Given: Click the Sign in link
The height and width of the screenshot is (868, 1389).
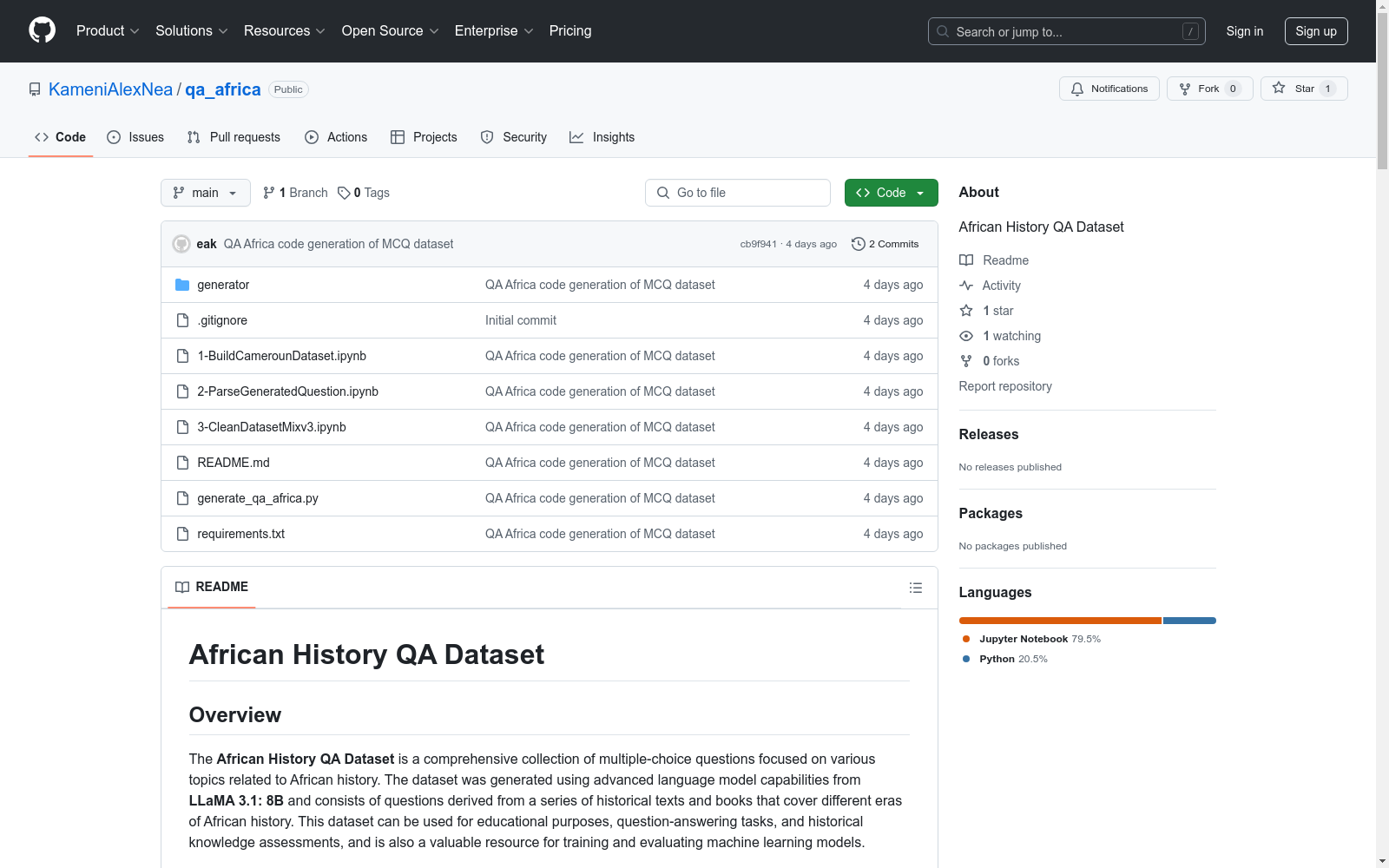Looking at the screenshot, I should pos(1244,31).
